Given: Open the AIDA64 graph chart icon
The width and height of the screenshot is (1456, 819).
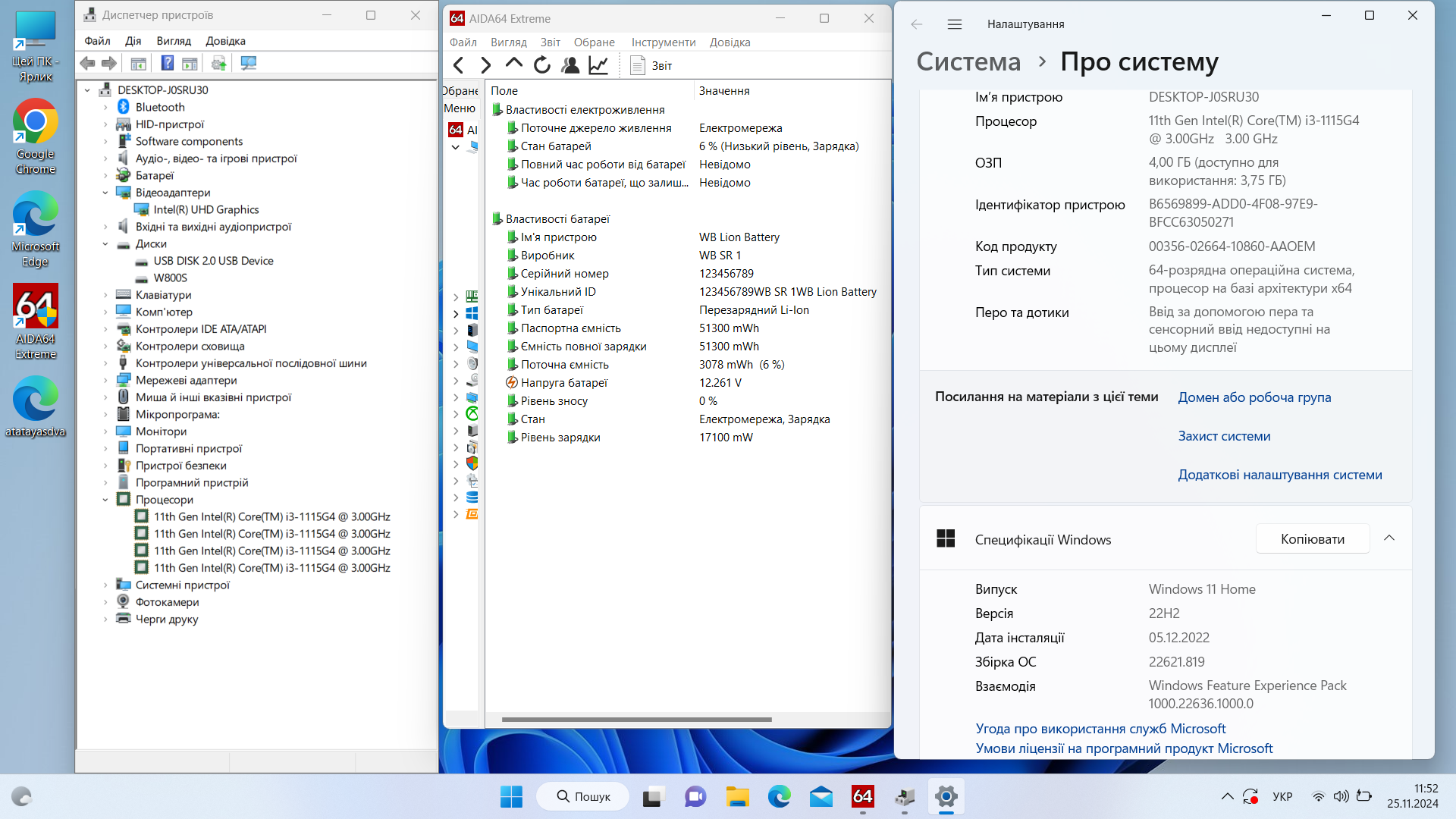Looking at the screenshot, I should pos(598,65).
